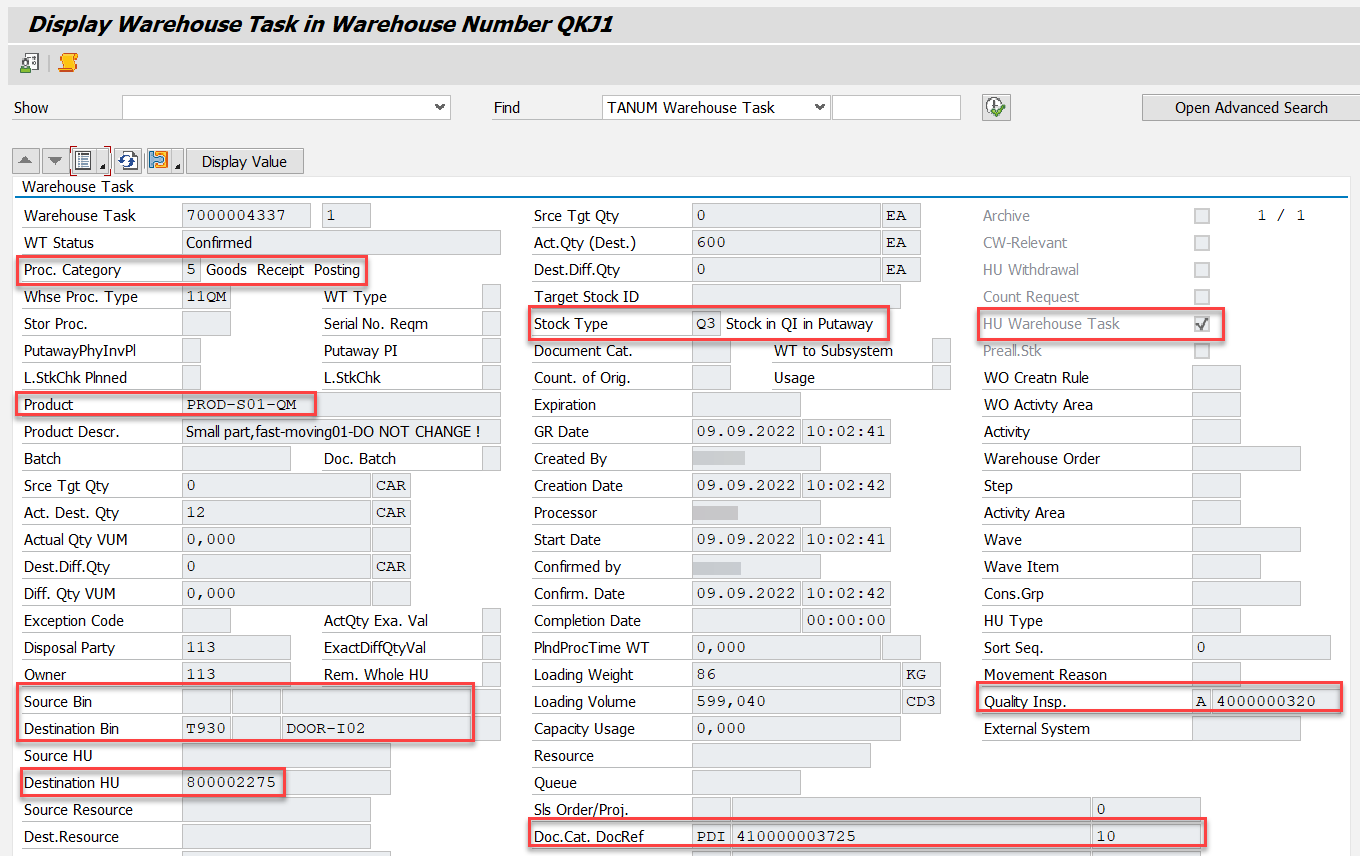Image resolution: width=1360 pixels, height=856 pixels.
Task: Click the Exception Code field
Action: [x=206, y=621]
